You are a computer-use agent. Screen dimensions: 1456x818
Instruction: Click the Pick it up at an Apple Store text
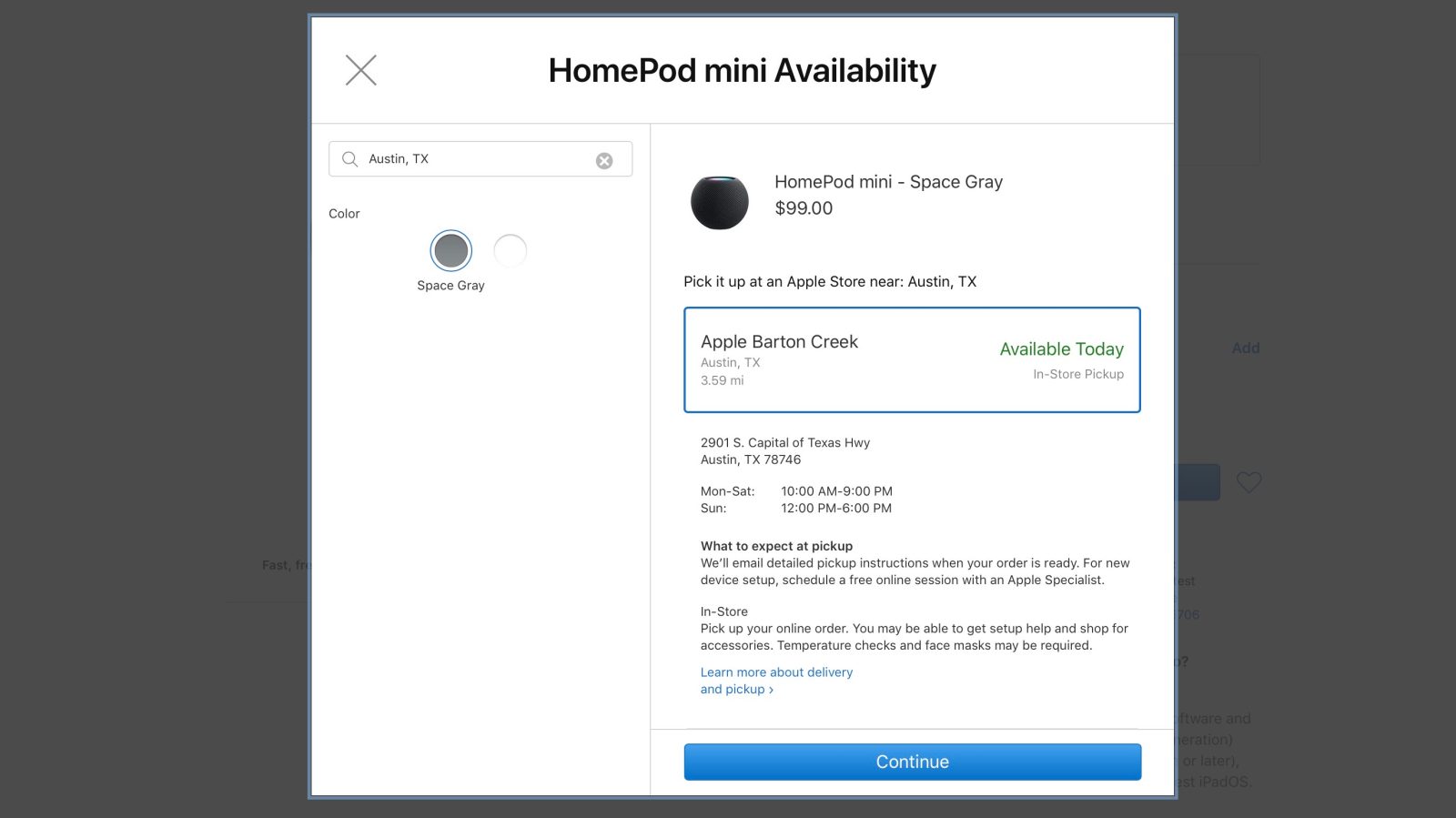[x=830, y=282]
